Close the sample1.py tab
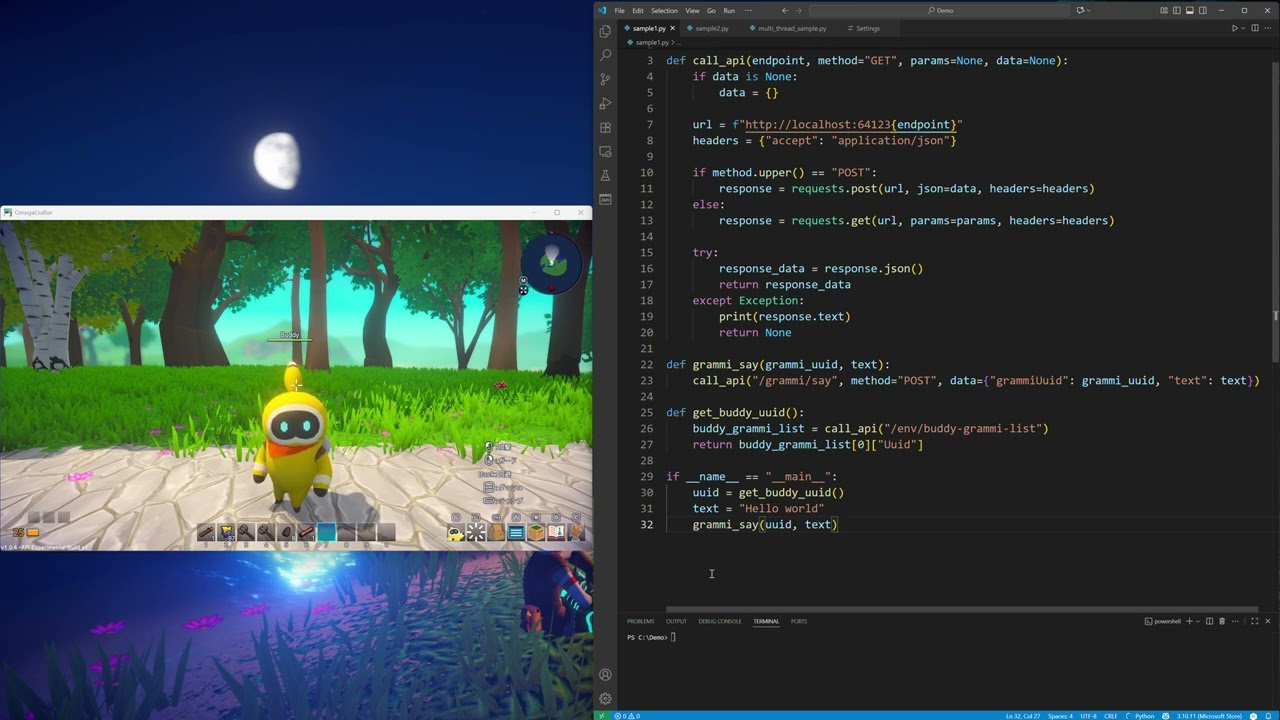The image size is (1280, 720). (673, 28)
